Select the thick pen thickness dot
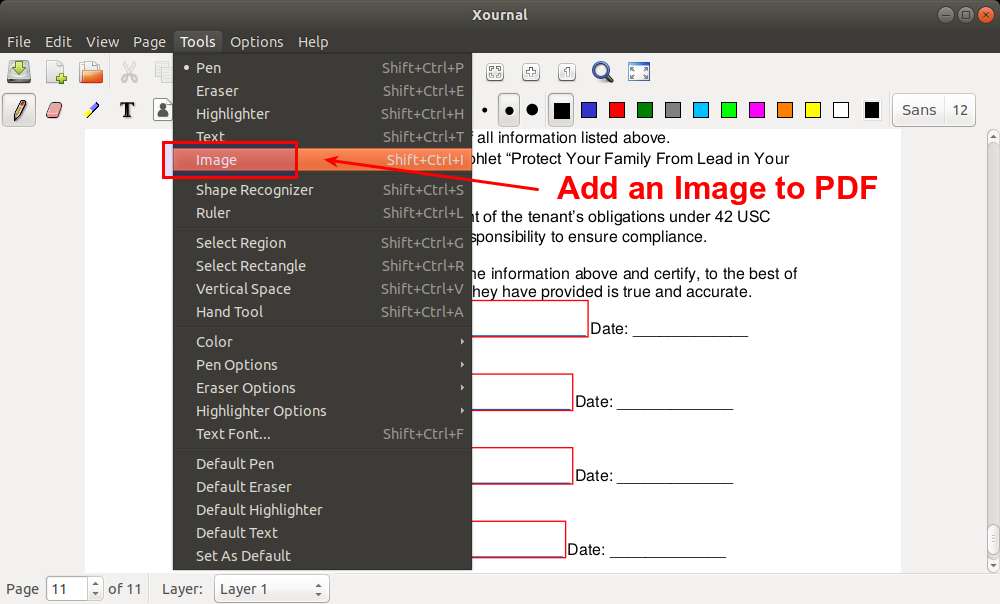The height and width of the screenshot is (604, 1000). tap(532, 110)
